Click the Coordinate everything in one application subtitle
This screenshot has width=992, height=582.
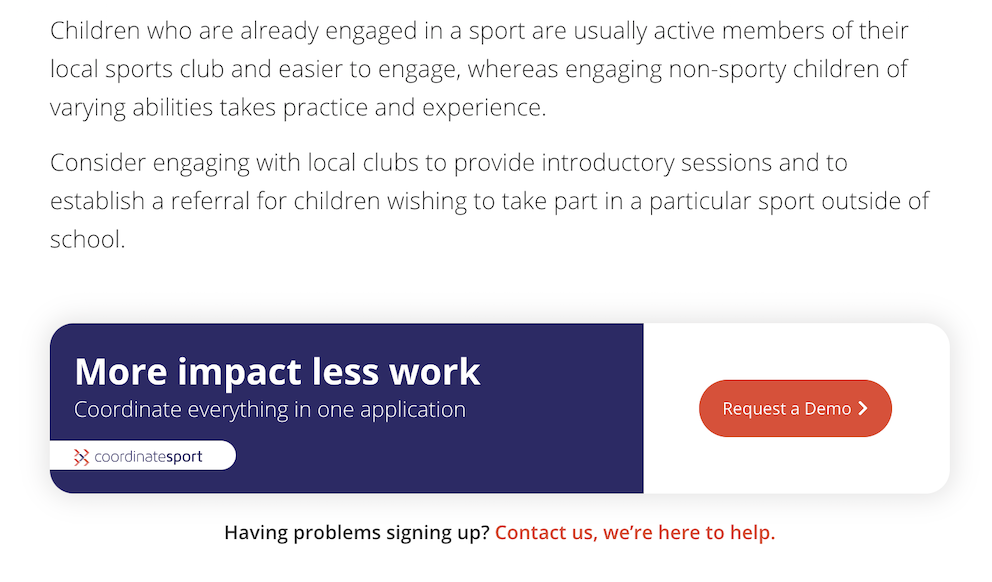point(269,409)
